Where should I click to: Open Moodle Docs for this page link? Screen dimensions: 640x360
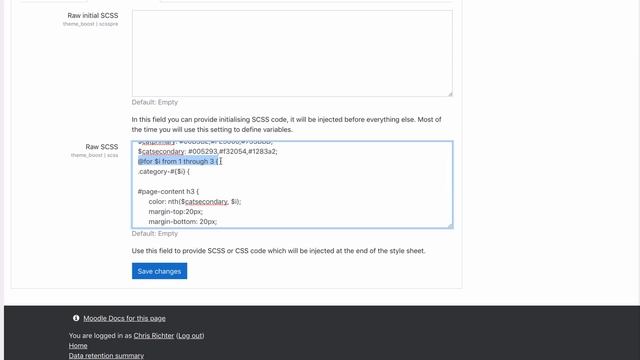pos(124,318)
